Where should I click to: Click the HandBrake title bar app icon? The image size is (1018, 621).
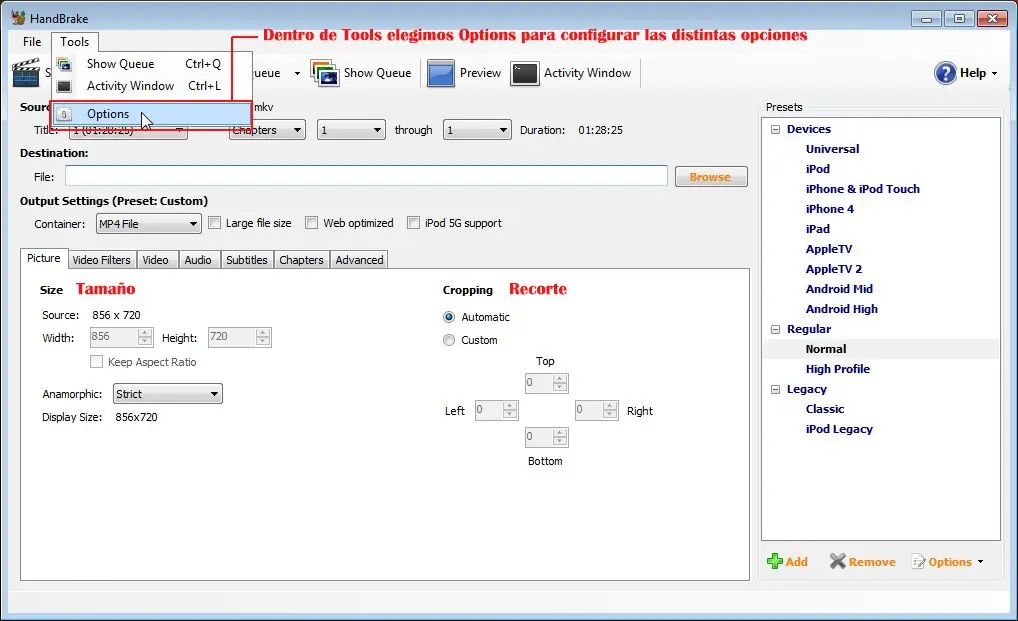(x=18, y=18)
